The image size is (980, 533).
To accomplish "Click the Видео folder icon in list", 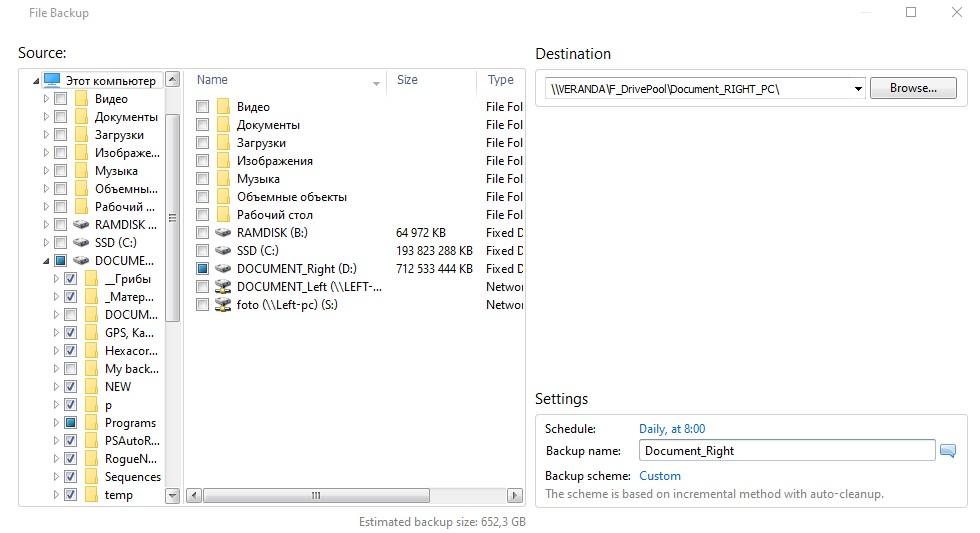I will coord(223,106).
